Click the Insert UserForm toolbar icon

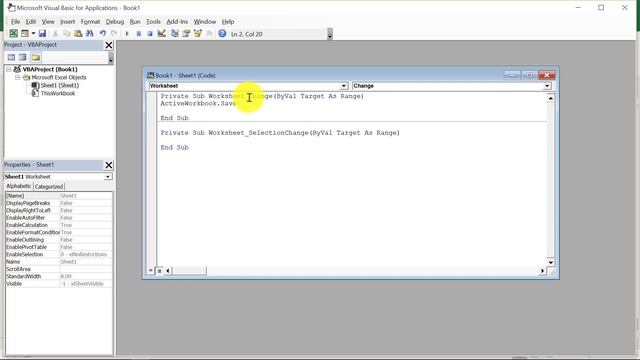click(25, 33)
